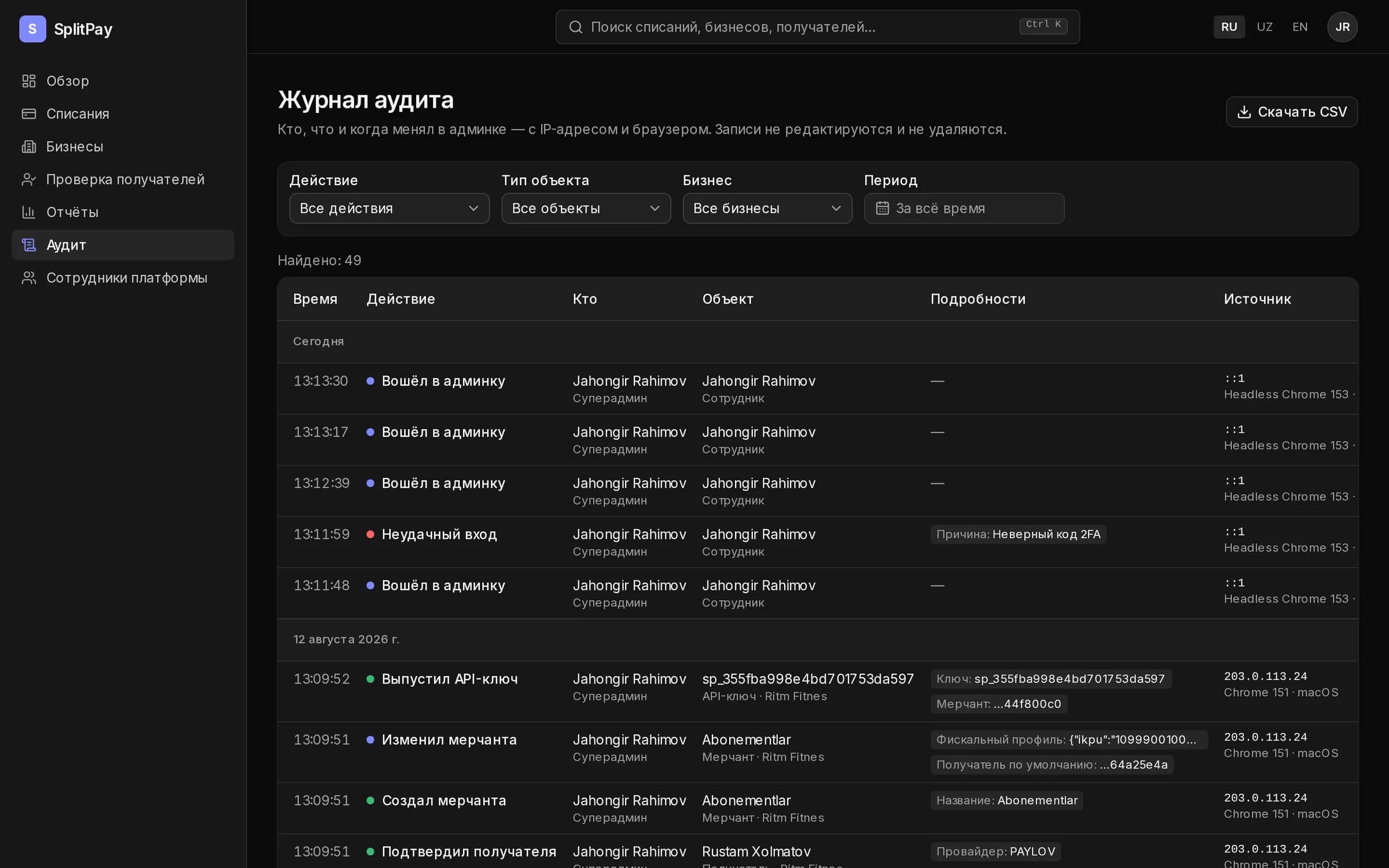This screenshot has width=1389, height=868.
Task: Open Сотрудники платформы page
Action: (x=123, y=278)
